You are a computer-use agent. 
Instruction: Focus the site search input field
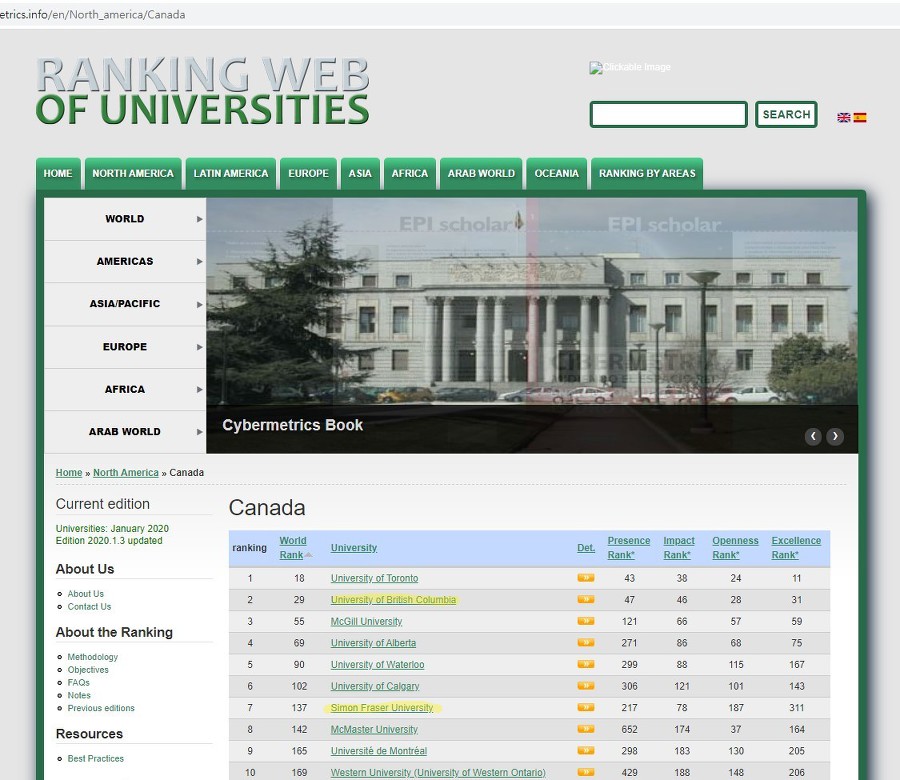[669, 114]
